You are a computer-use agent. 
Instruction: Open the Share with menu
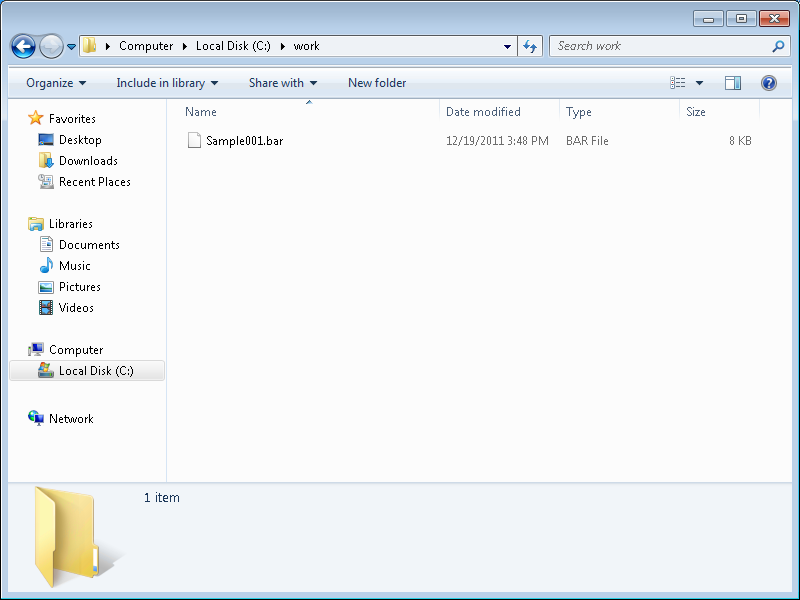point(283,83)
